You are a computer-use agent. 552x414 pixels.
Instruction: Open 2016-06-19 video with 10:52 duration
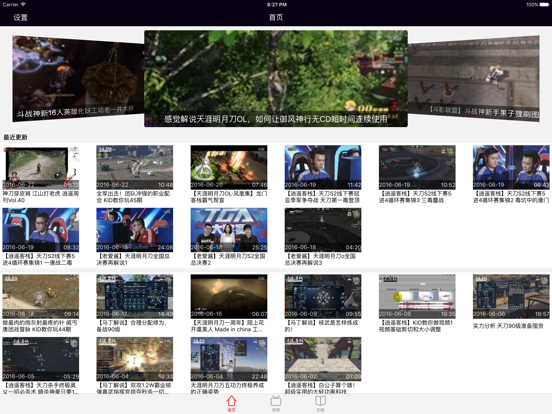coord(417,167)
